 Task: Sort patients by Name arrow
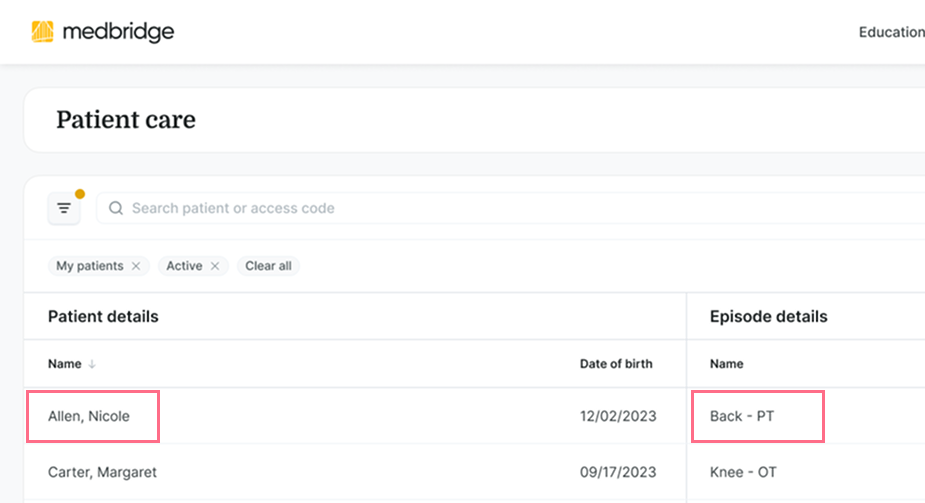[92, 364]
